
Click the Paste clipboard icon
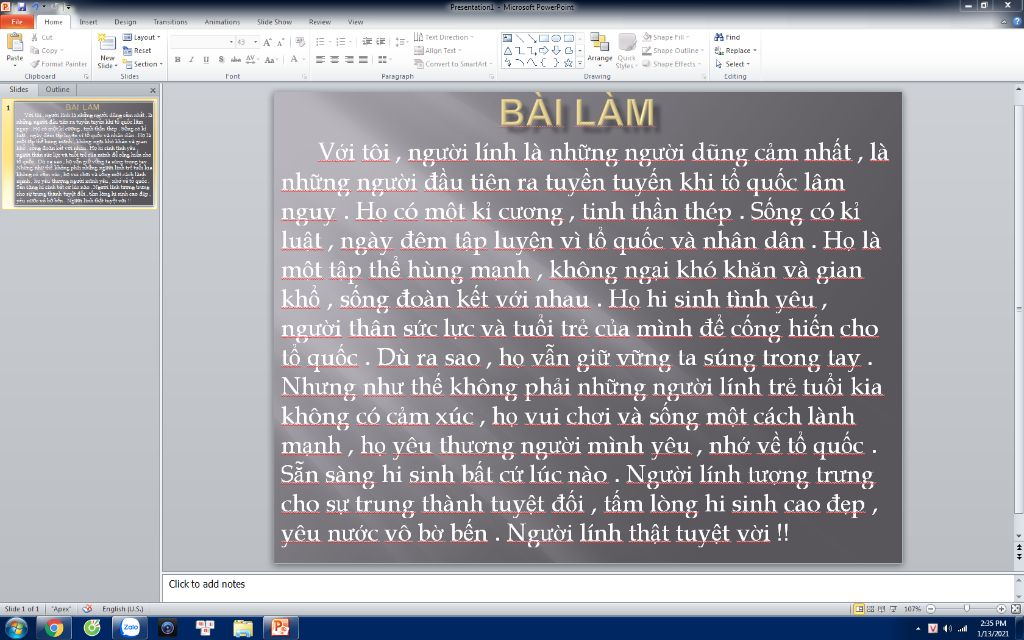click(14, 46)
